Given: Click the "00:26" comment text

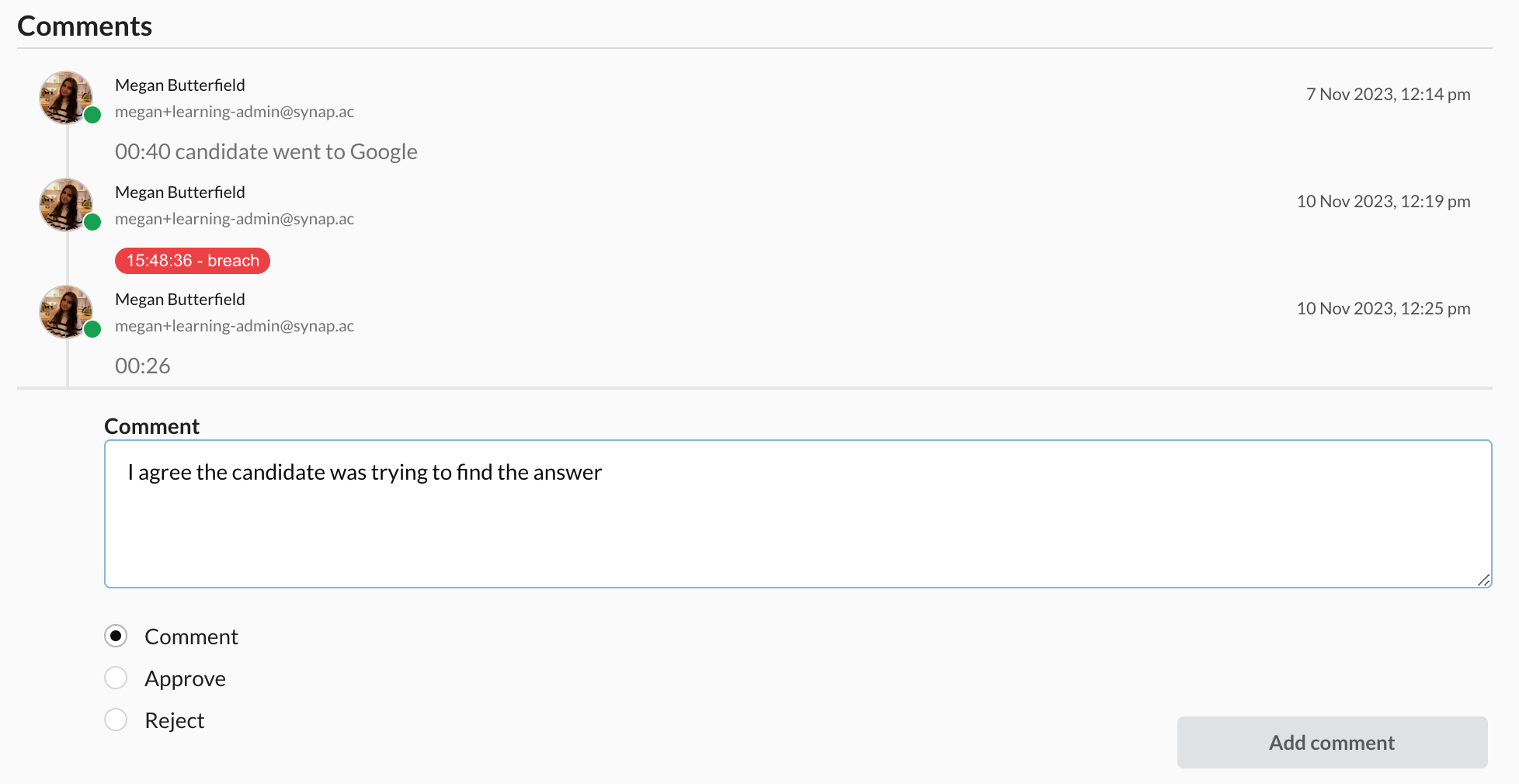Looking at the screenshot, I should tap(143, 366).
